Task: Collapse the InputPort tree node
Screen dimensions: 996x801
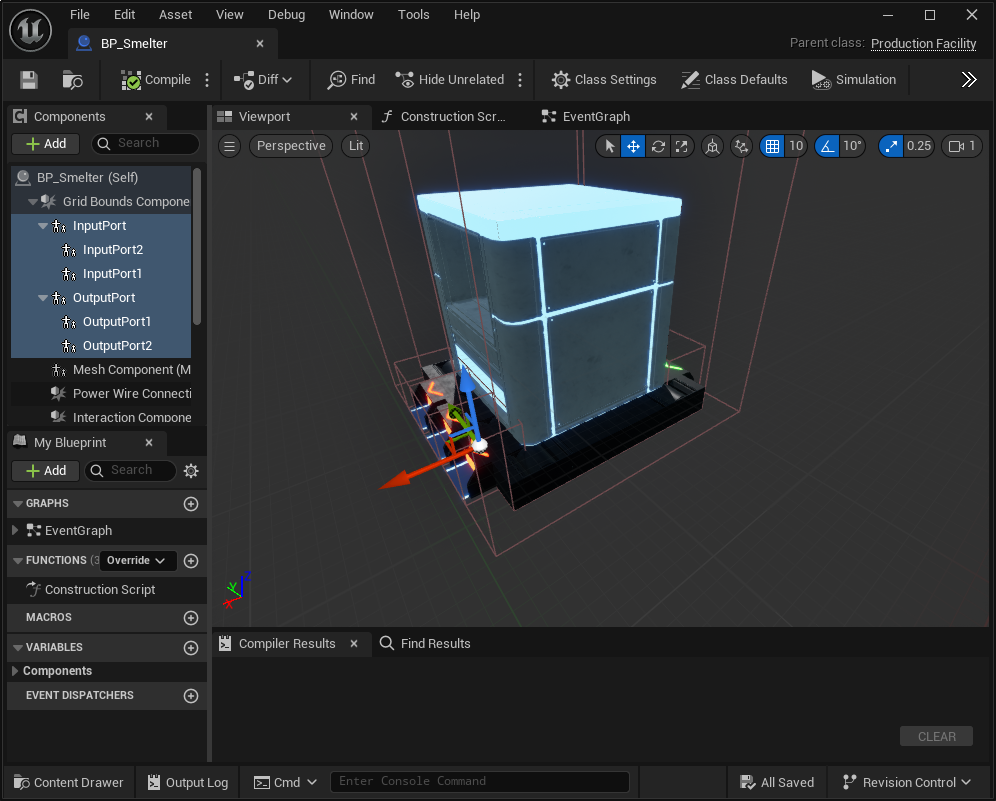Action: pyautogui.click(x=43, y=226)
